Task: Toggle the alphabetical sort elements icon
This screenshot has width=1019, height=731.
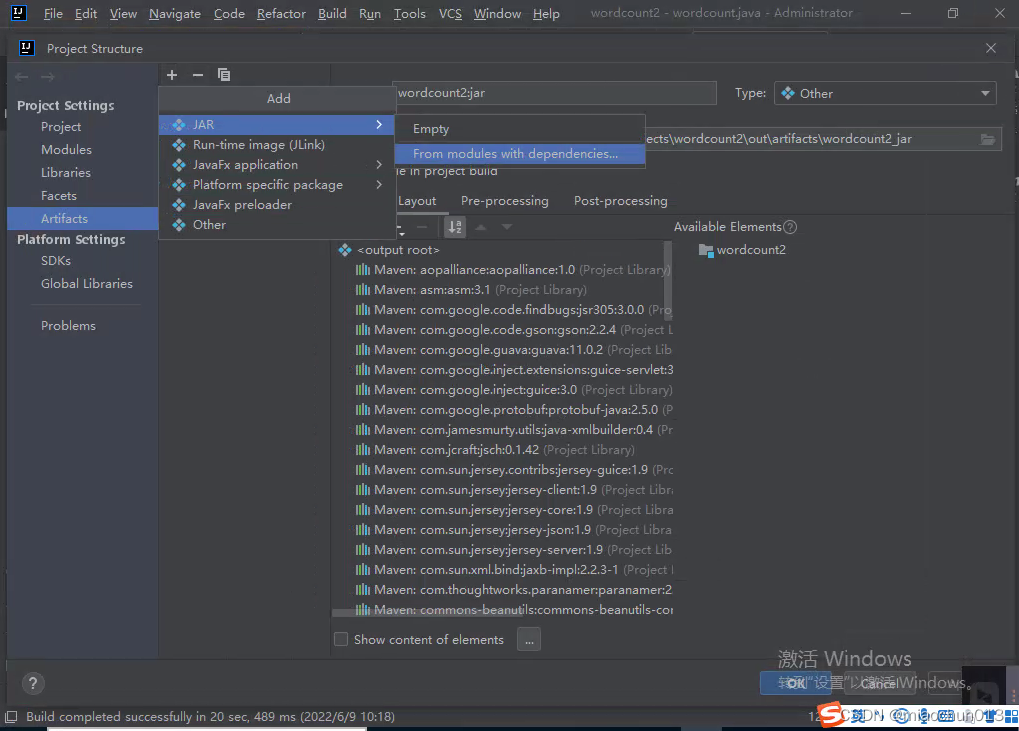Action: click(455, 227)
